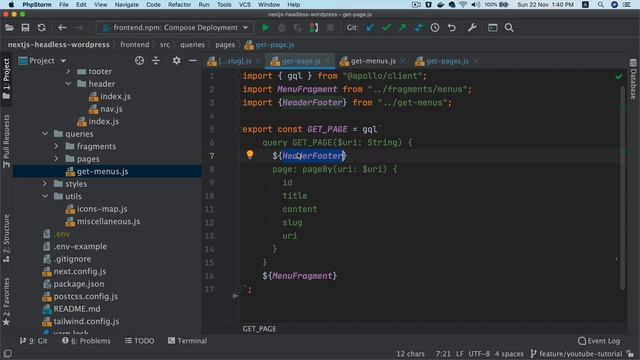Open the Database tool window
640x360 pixels.
coord(633,79)
